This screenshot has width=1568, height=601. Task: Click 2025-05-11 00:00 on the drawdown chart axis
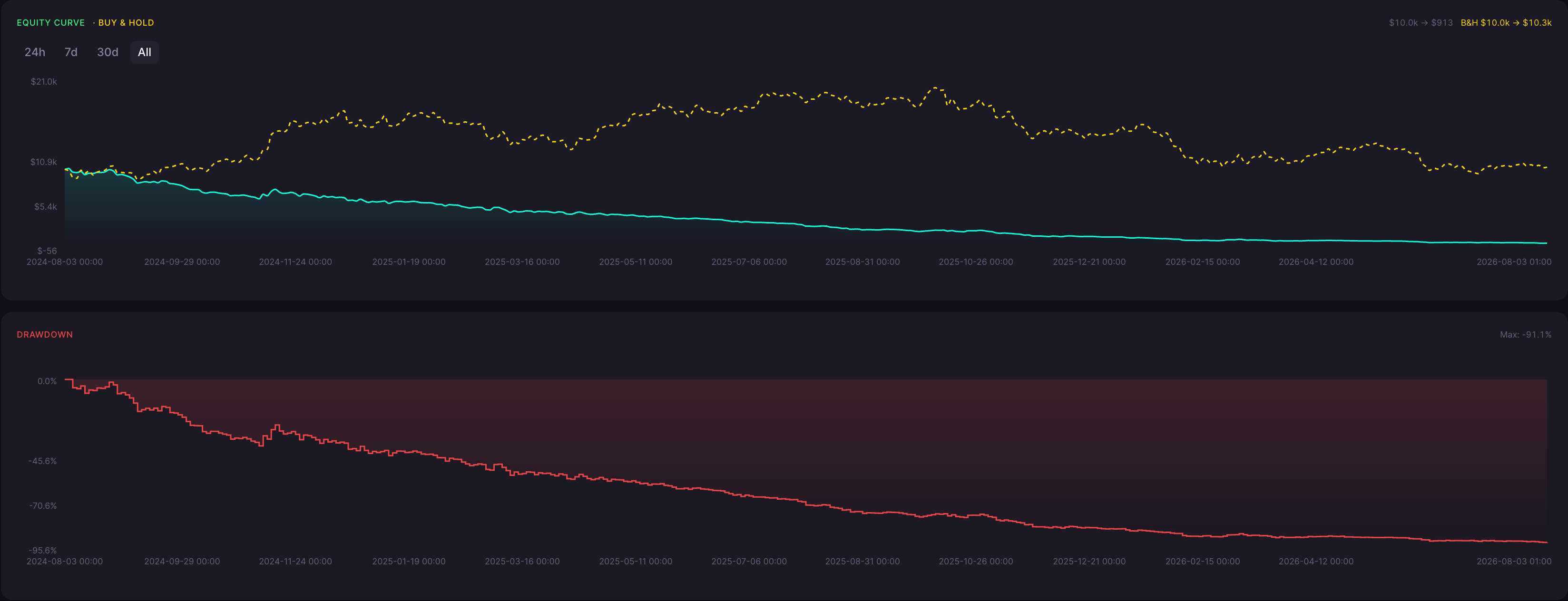(636, 562)
